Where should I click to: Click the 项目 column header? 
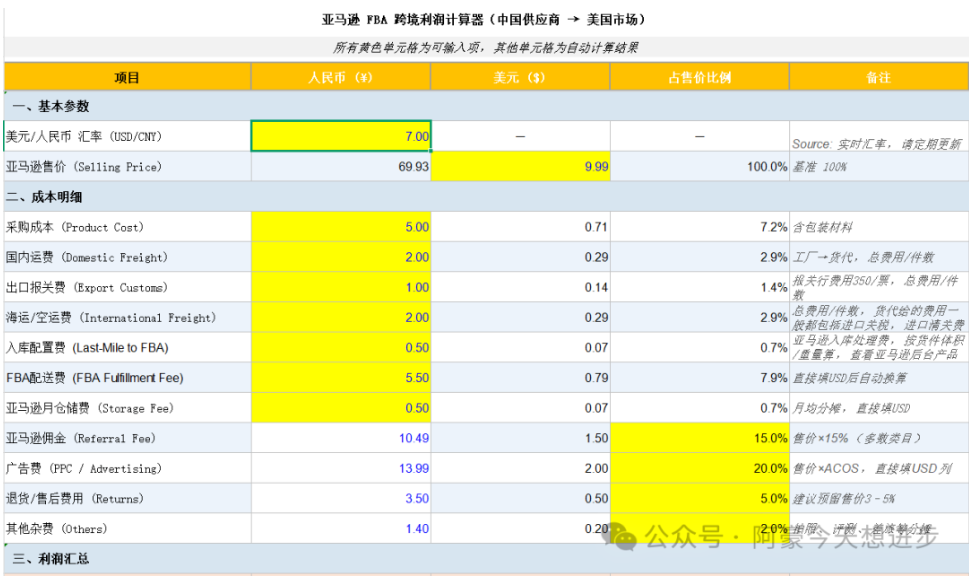(x=127, y=77)
